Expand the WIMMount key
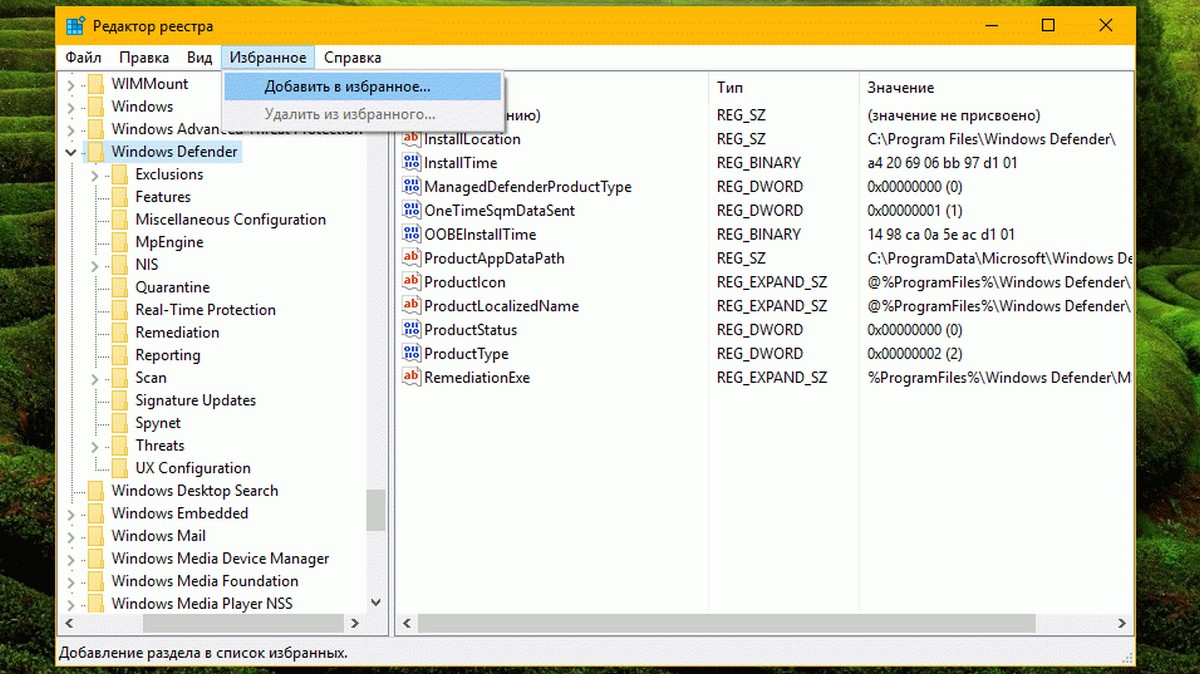The height and width of the screenshot is (674, 1200). (70, 84)
